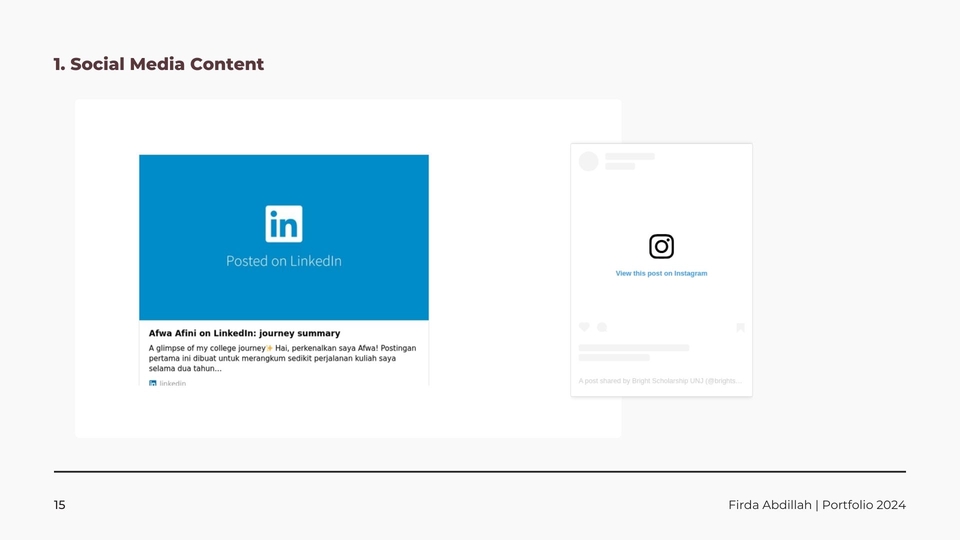Click the page number 15
The height and width of the screenshot is (540, 960).
tap(59, 505)
